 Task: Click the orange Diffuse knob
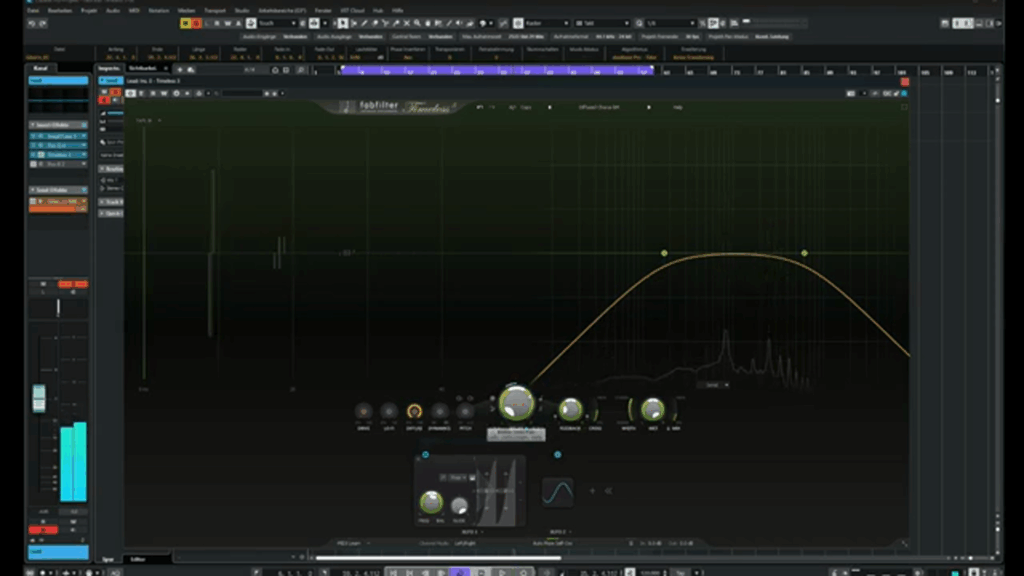tap(414, 411)
